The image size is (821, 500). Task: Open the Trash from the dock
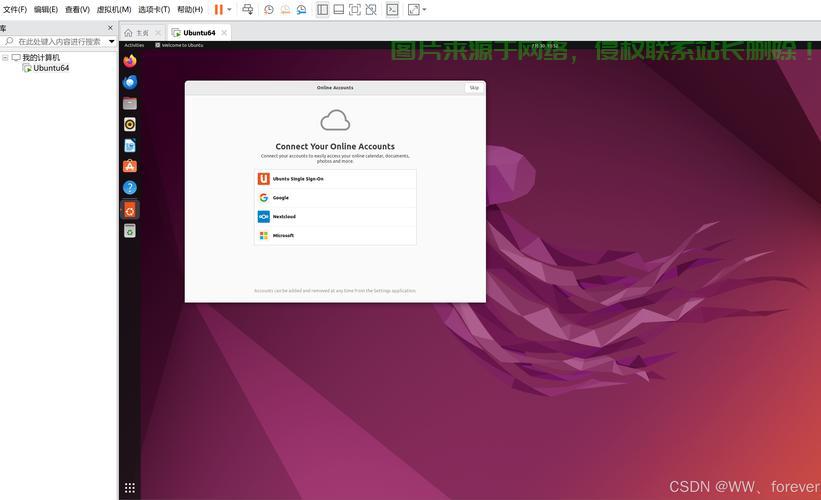[130, 230]
